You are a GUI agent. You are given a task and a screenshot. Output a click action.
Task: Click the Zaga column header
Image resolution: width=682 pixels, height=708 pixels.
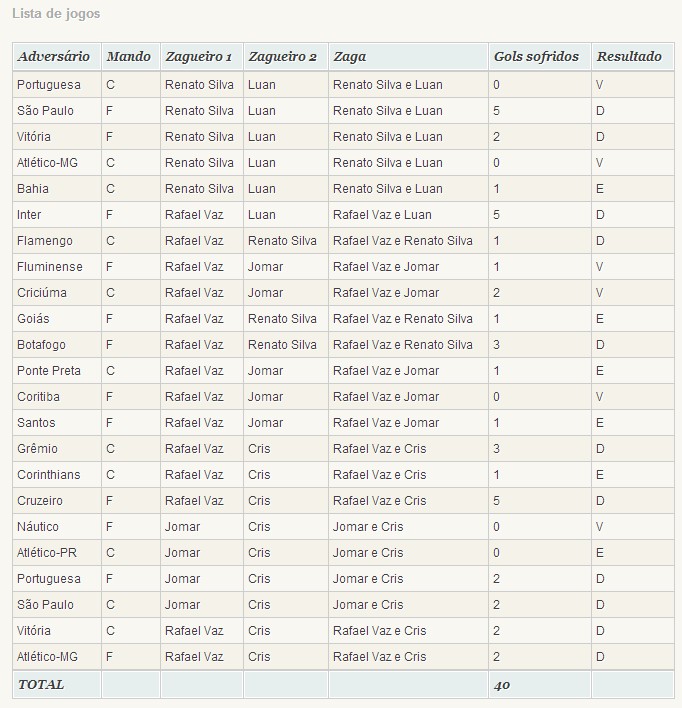[350, 57]
